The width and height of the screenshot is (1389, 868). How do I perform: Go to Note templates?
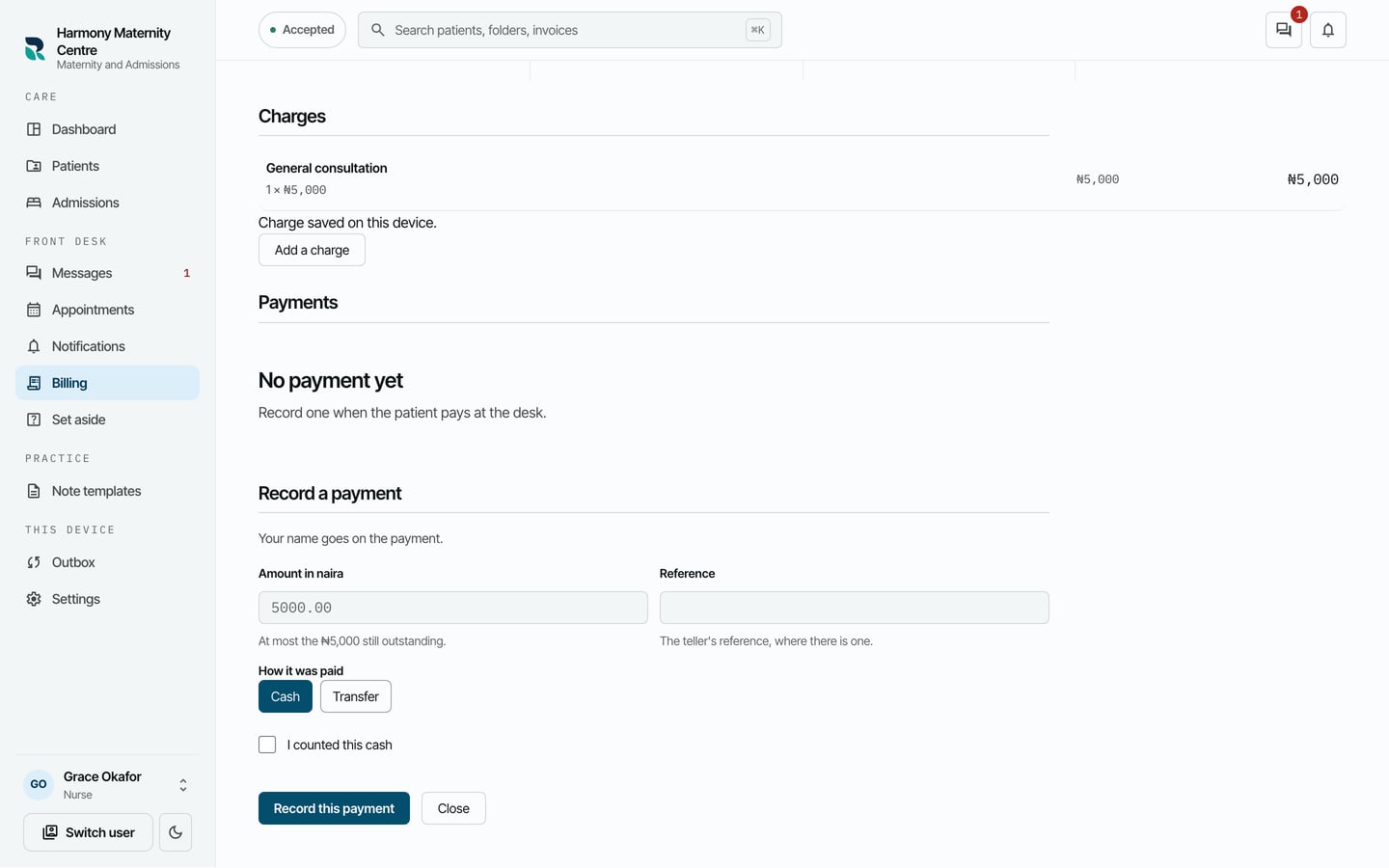pyautogui.click(x=107, y=491)
